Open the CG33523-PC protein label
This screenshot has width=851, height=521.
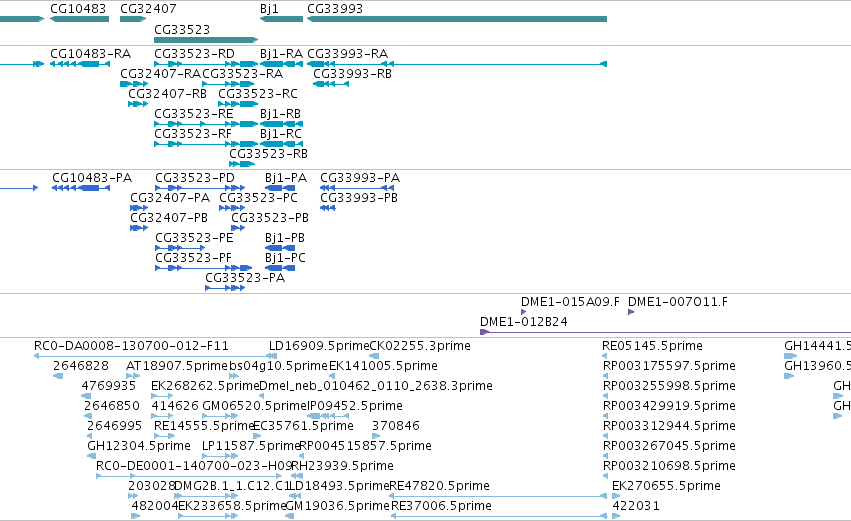(258, 198)
